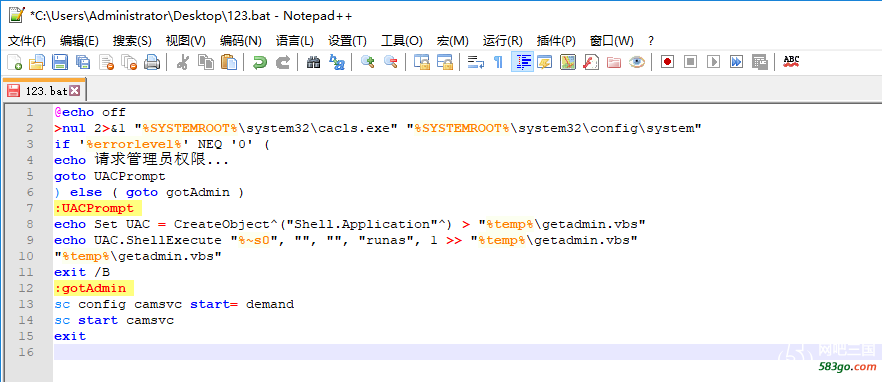
Task: Open the ? help menu
Action: coord(651,41)
